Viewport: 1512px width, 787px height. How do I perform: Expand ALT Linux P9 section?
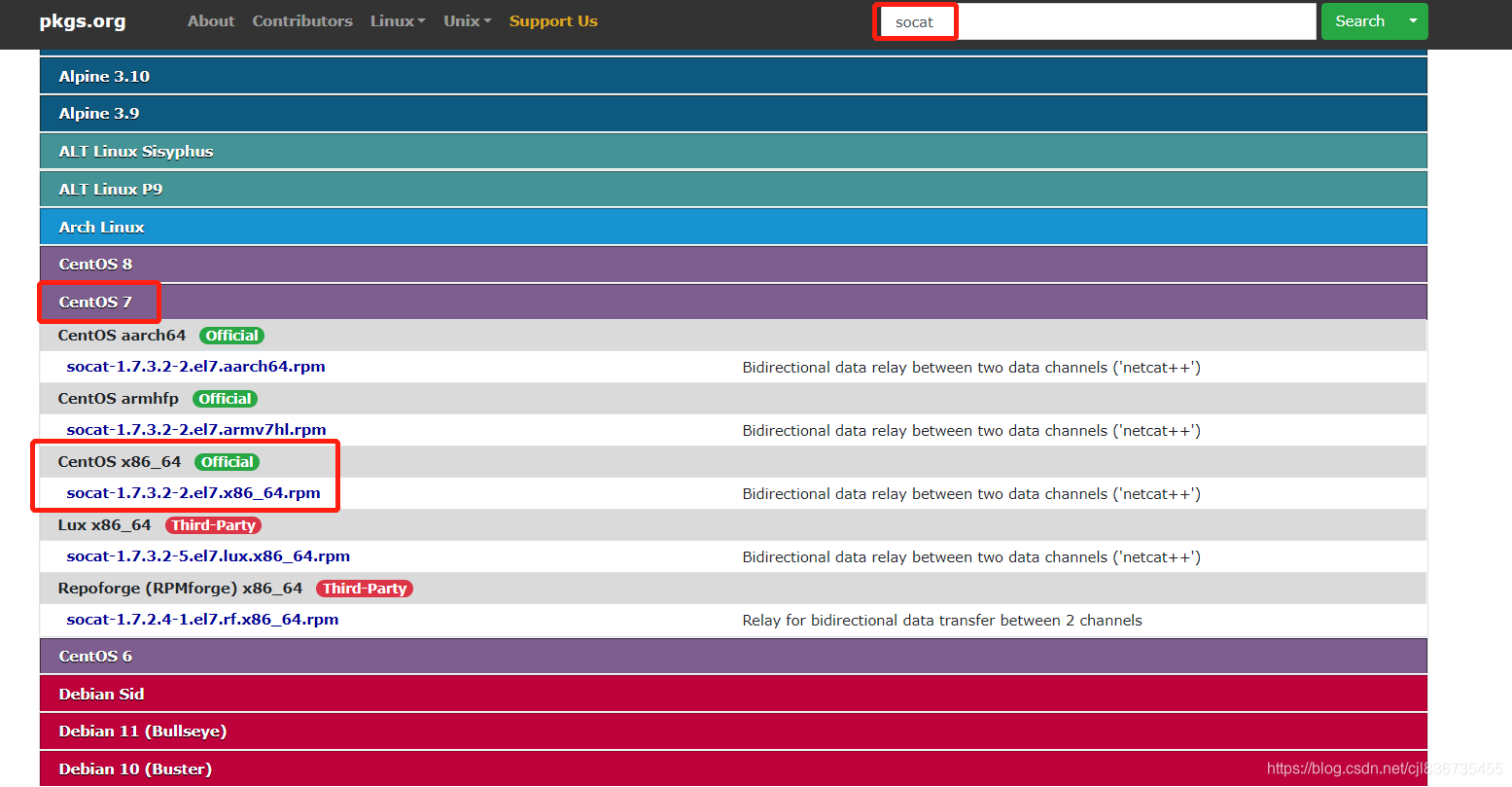733,190
